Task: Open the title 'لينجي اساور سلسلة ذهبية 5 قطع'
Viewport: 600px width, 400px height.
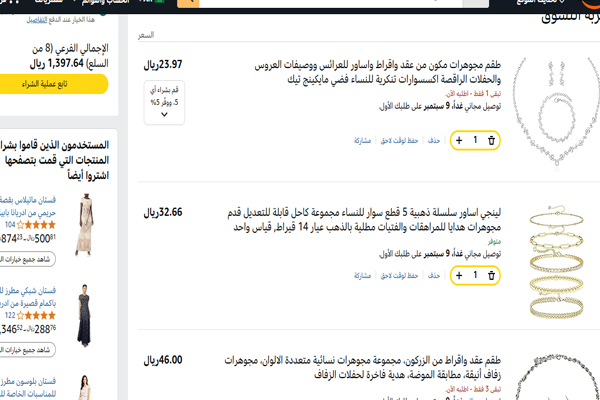Action: [x=364, y=220]
